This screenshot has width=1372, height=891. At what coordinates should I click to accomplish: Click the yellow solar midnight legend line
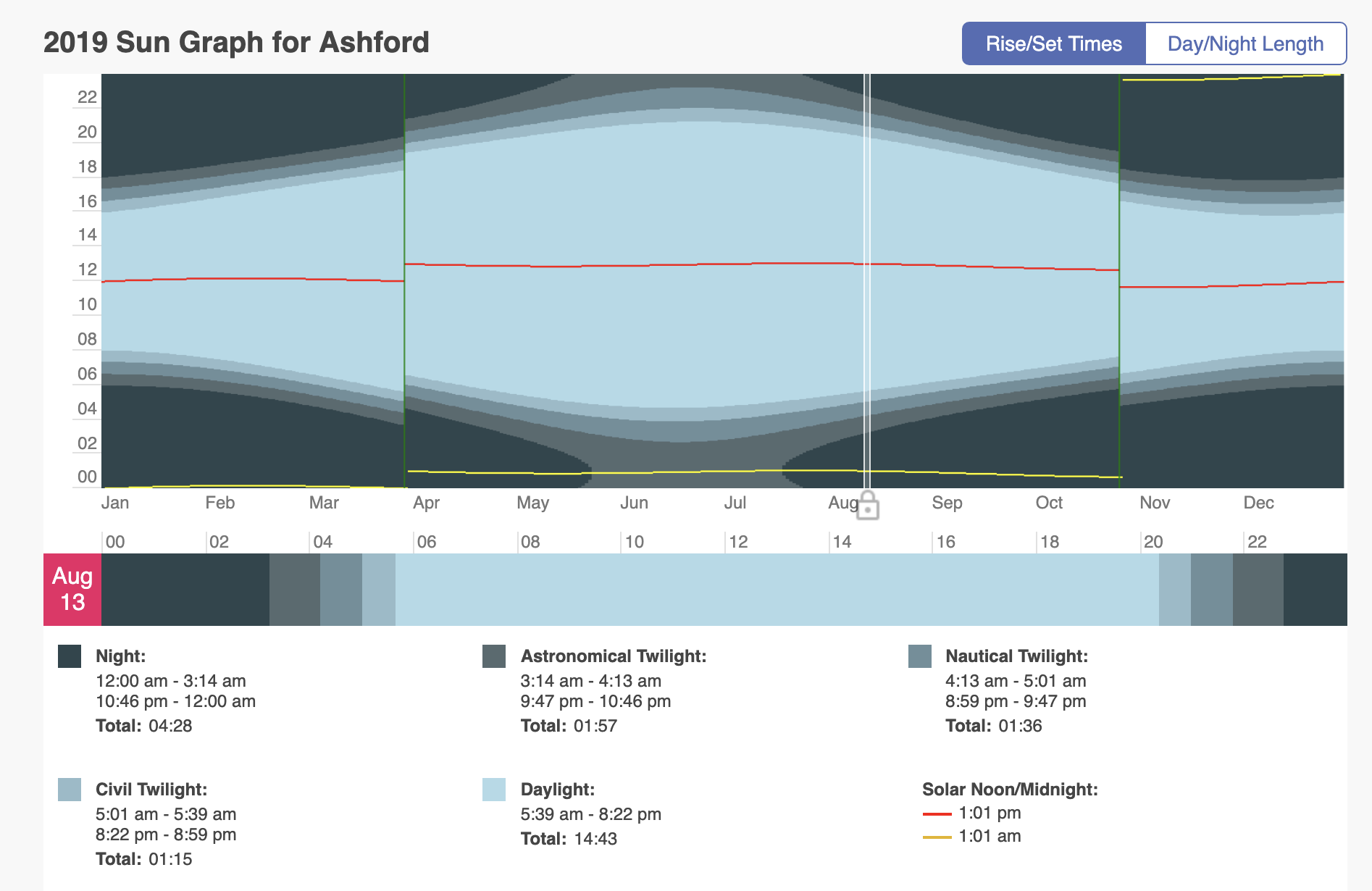coord(937,837)
